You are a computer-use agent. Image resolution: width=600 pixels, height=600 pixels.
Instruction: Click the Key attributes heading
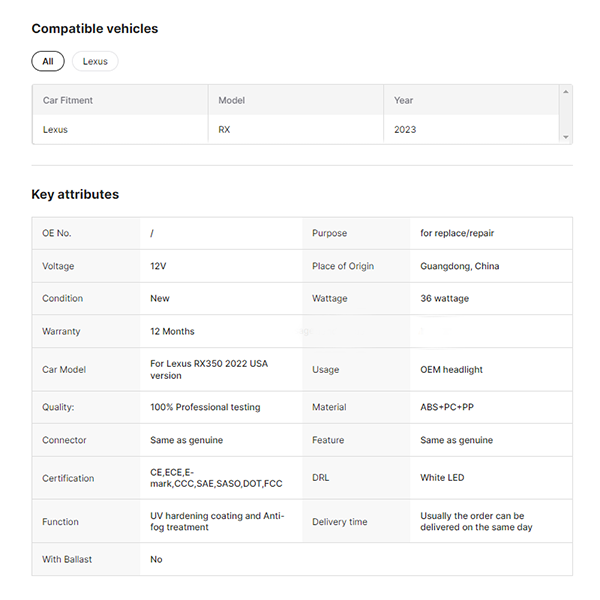pos(75,195)
